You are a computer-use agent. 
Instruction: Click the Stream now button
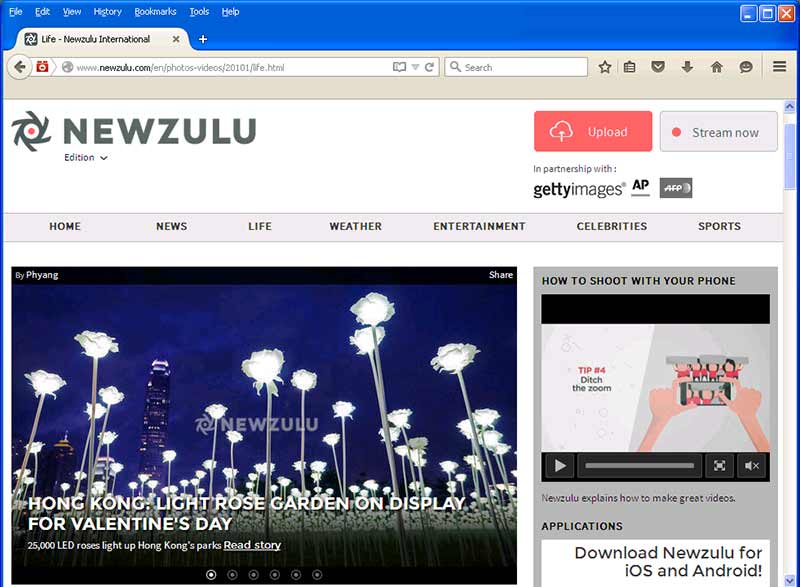718,132
